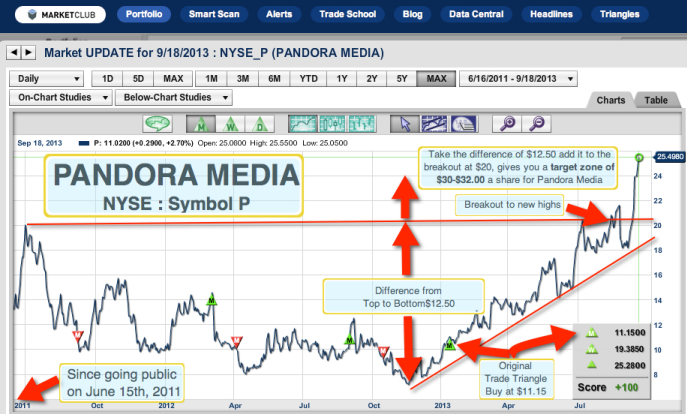Toggle the weekly W trade triangle button
Viewport: 687px width, 414px height.
click(230, 124)
